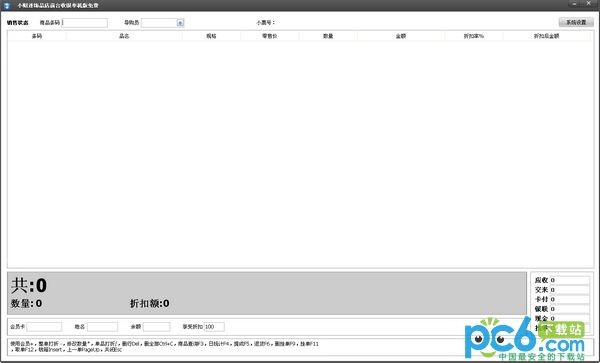
Task: Minimize the cashier window
Action: (x=574, y=3)
